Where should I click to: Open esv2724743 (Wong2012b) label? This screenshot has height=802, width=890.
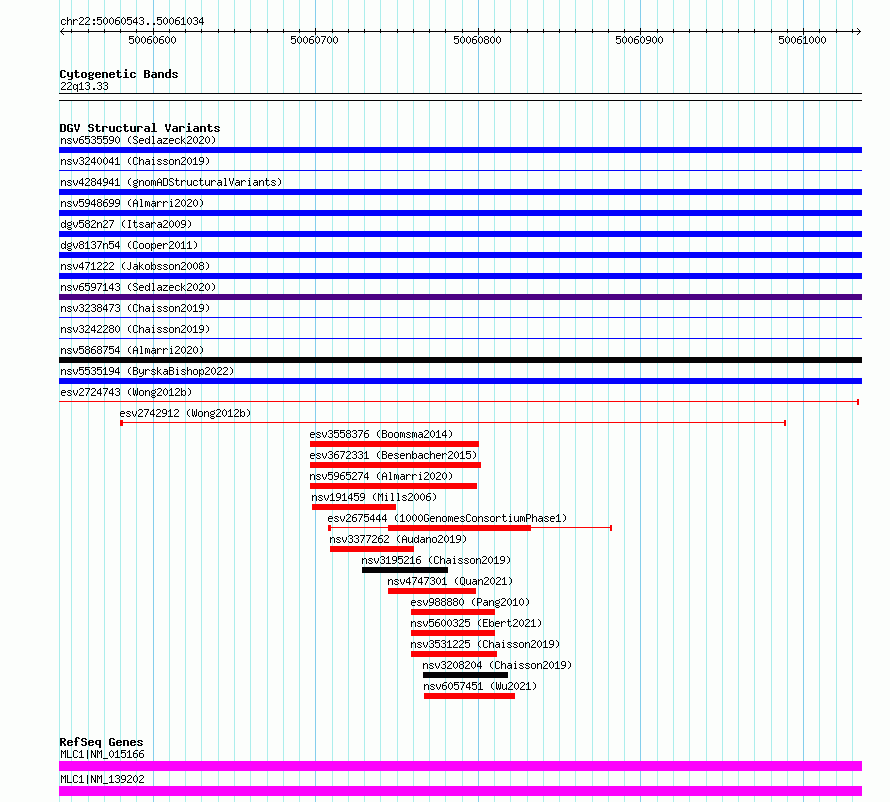pos(126,392)
